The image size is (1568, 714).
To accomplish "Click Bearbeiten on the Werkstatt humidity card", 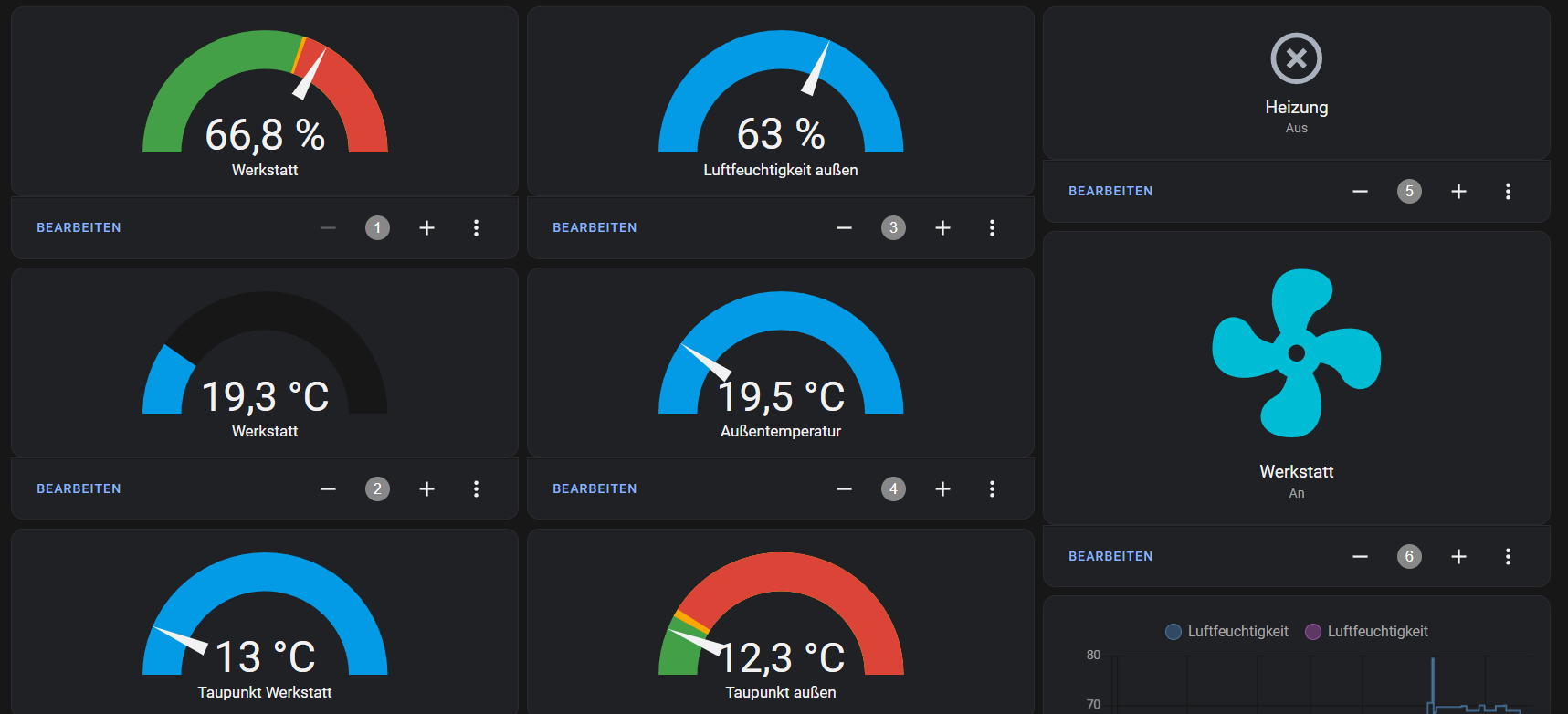I will pyautogui.click(x=79, y=227).
